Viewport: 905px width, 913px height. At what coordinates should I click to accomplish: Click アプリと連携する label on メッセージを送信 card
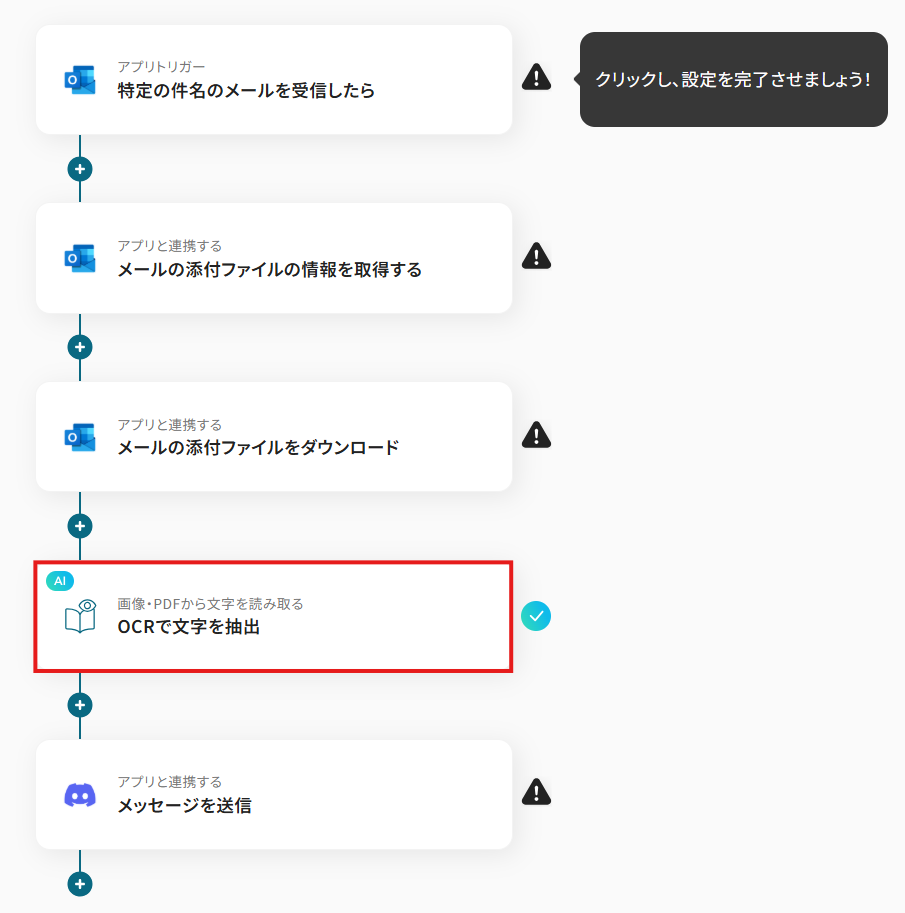tap(169, 782)
